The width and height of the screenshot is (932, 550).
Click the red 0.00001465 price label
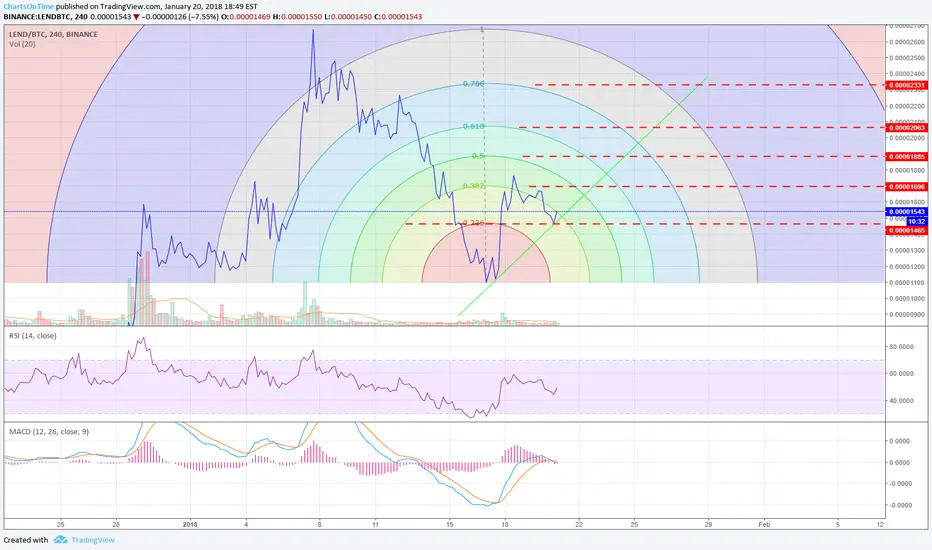(x=906, y=230)
